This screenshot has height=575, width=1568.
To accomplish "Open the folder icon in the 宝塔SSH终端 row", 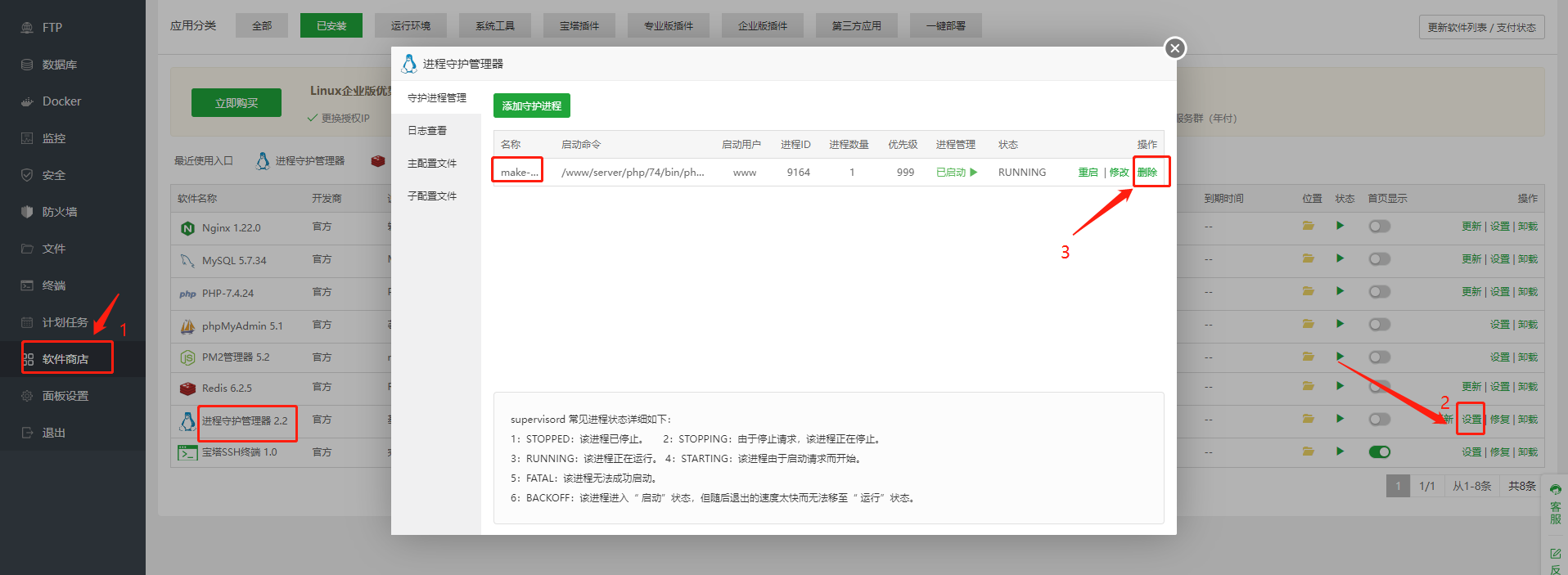I will 1309,451.
